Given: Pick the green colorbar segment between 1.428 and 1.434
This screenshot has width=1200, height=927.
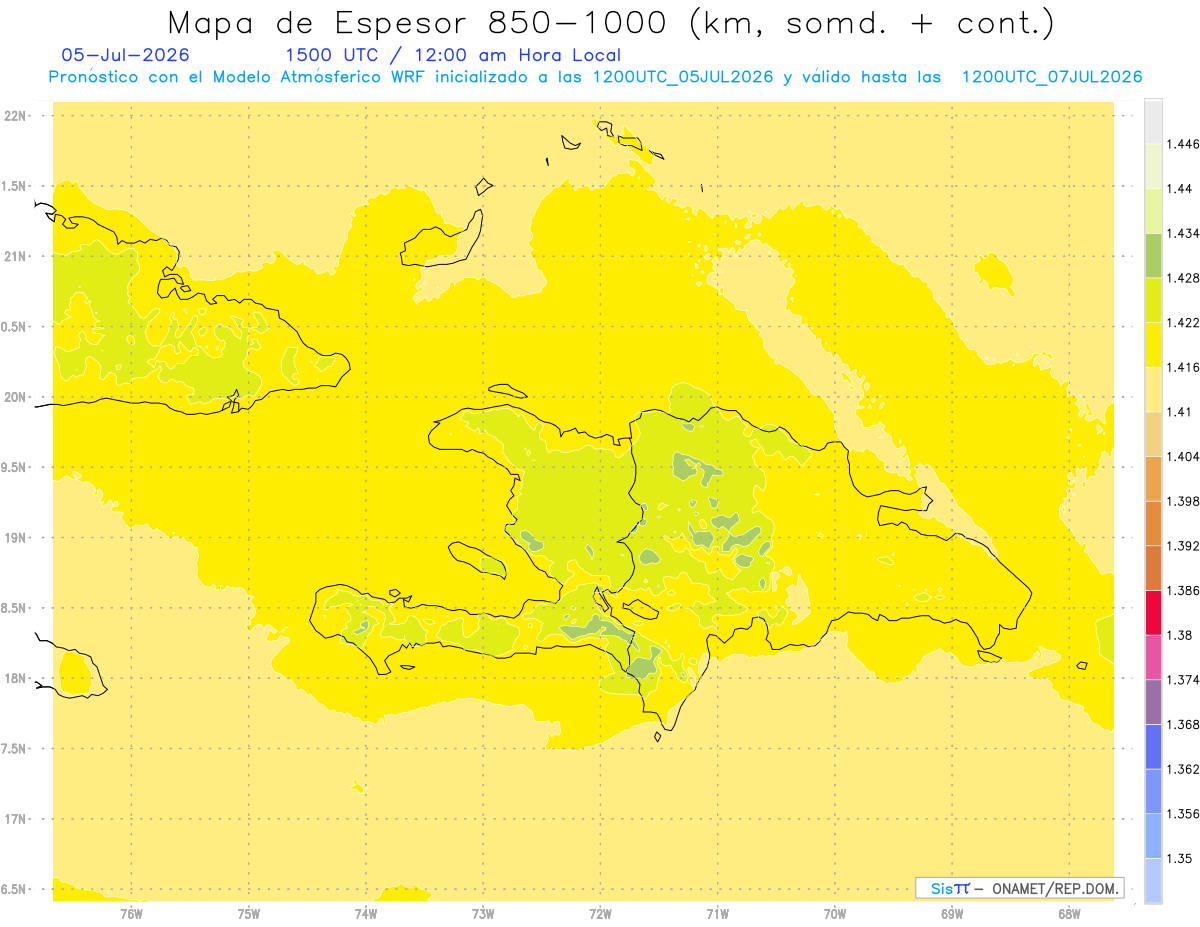Looking at the screenshot, I should tap(1153, 256).
